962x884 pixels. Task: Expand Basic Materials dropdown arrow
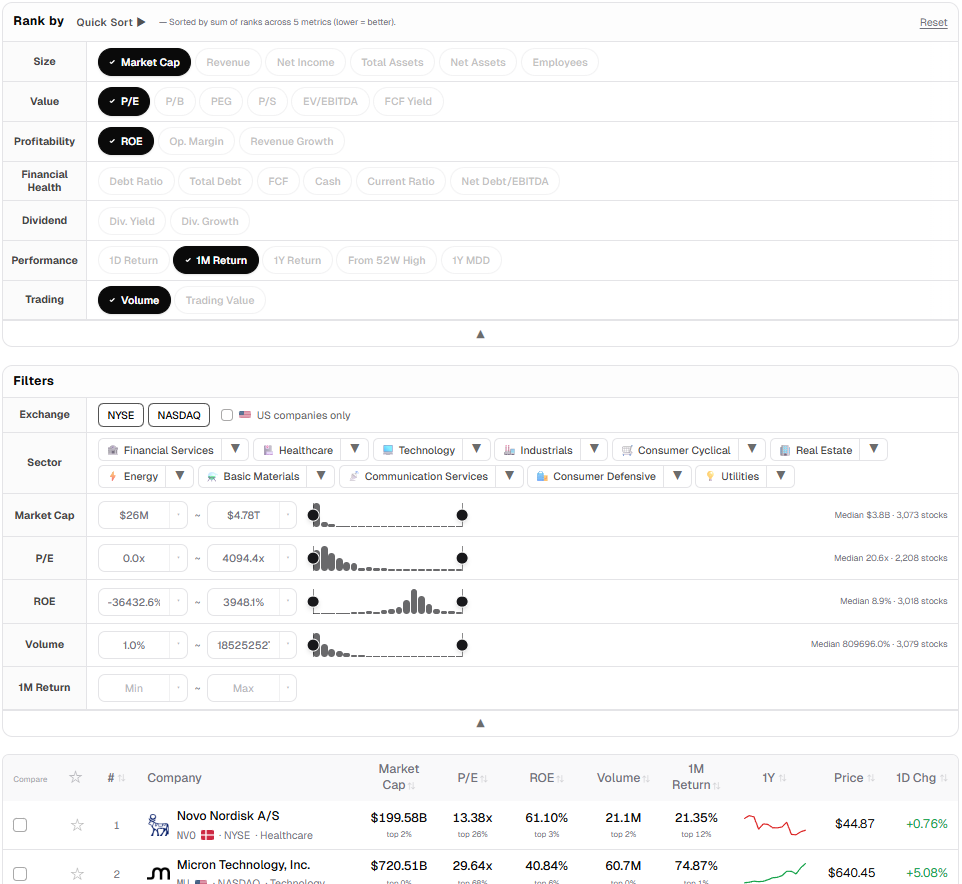(x=321, y=476)
